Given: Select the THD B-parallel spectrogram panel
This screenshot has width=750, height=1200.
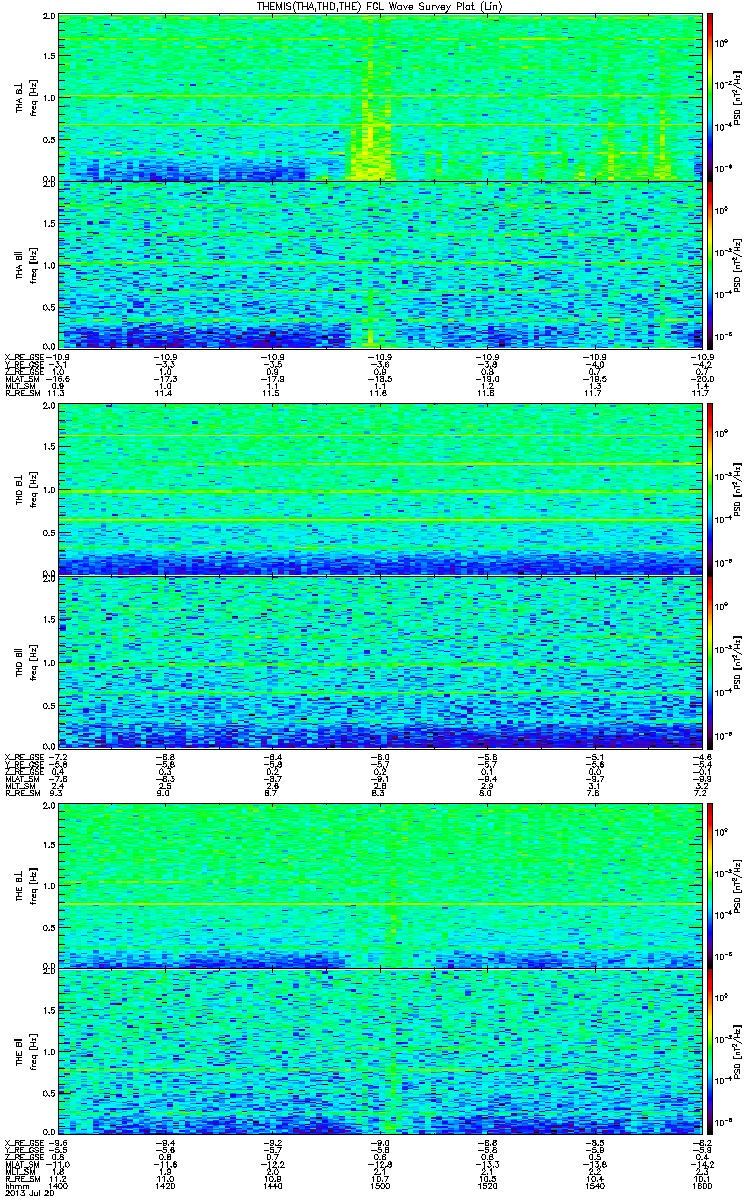Looking at the screenshot, I should (x=379, y=661).
